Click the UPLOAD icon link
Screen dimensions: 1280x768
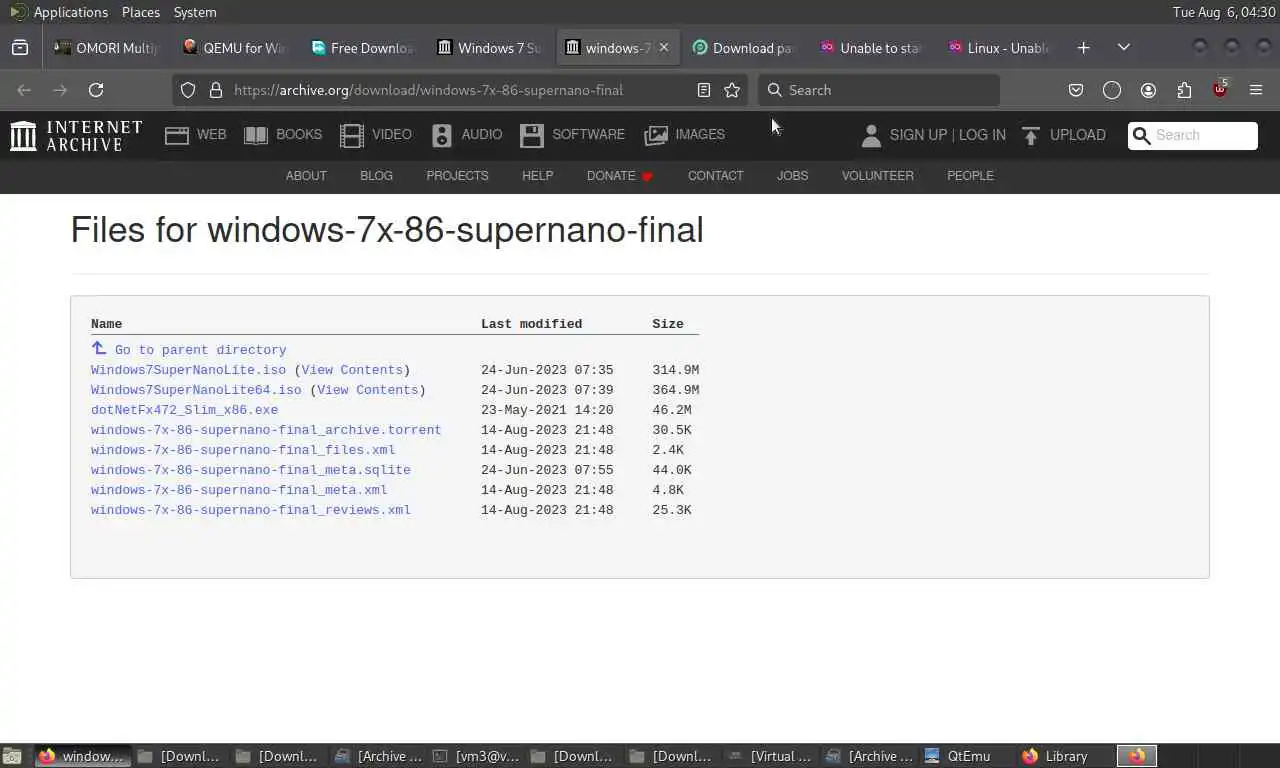tap(1064, 135)
